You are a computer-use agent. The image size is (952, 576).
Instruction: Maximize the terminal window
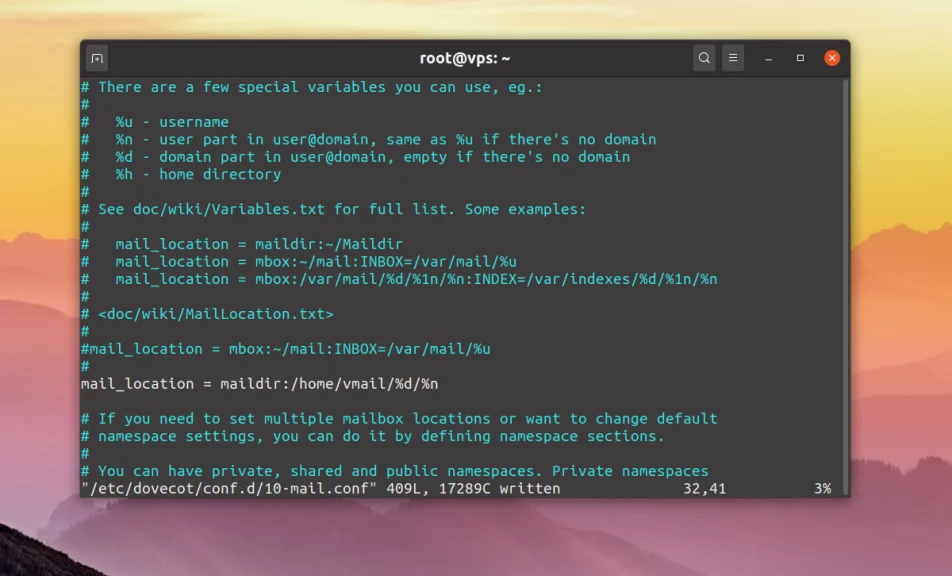(x=800, y=58)
